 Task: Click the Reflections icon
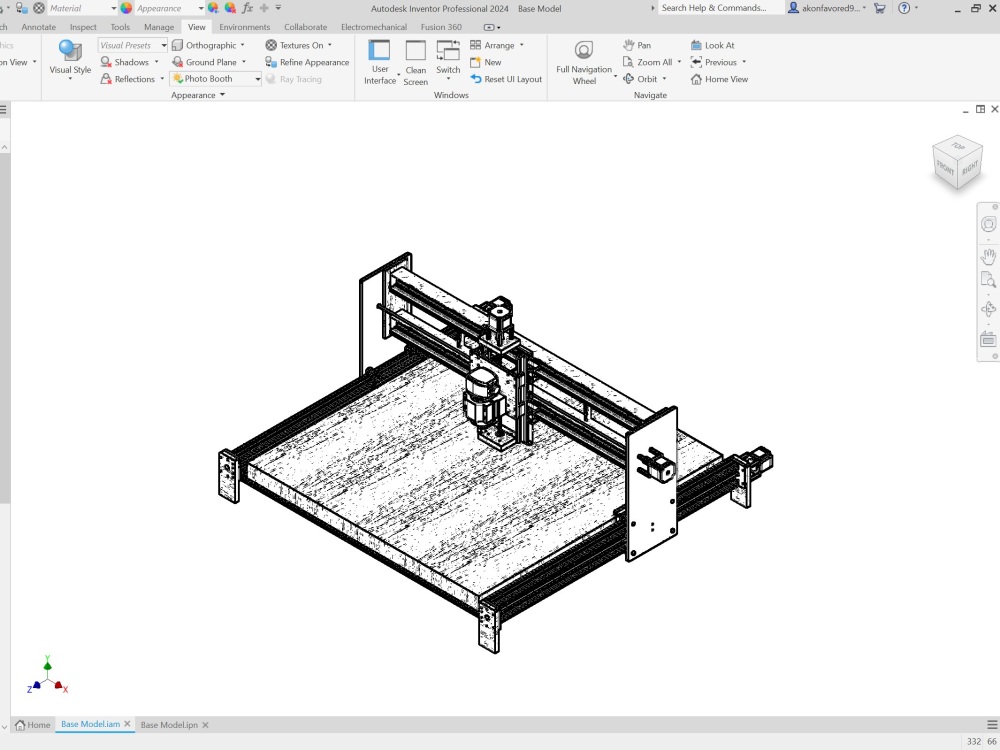tap(106, 79)
